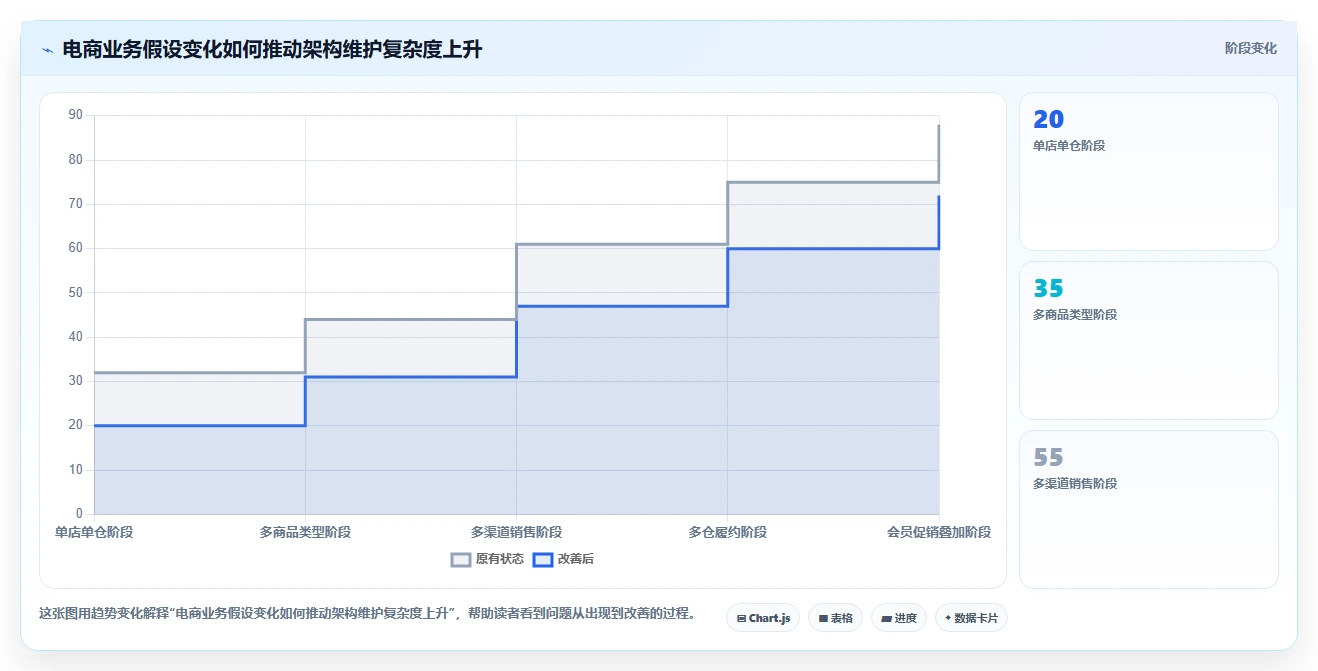Select the 进度 tag
Screen dimensions: 1318x671
[899, 618]
